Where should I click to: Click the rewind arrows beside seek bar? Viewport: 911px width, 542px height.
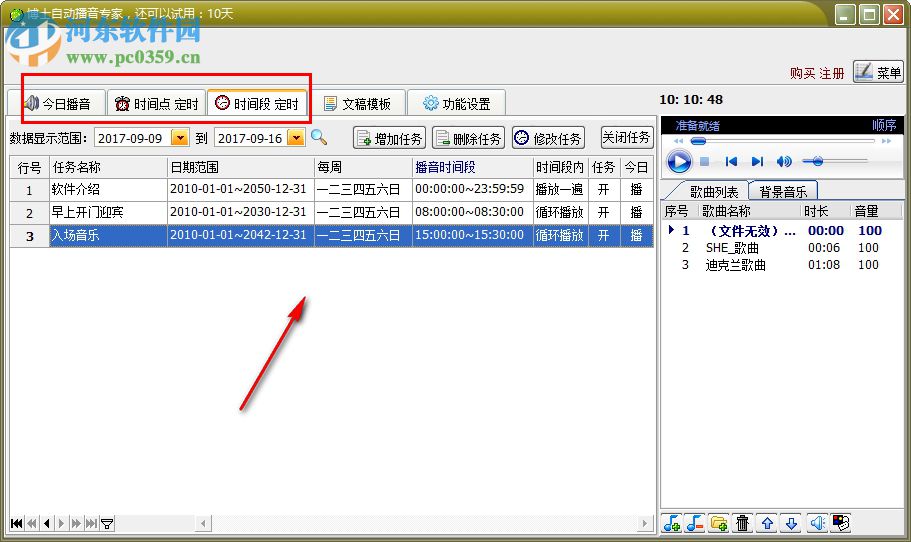pos(678,141)
